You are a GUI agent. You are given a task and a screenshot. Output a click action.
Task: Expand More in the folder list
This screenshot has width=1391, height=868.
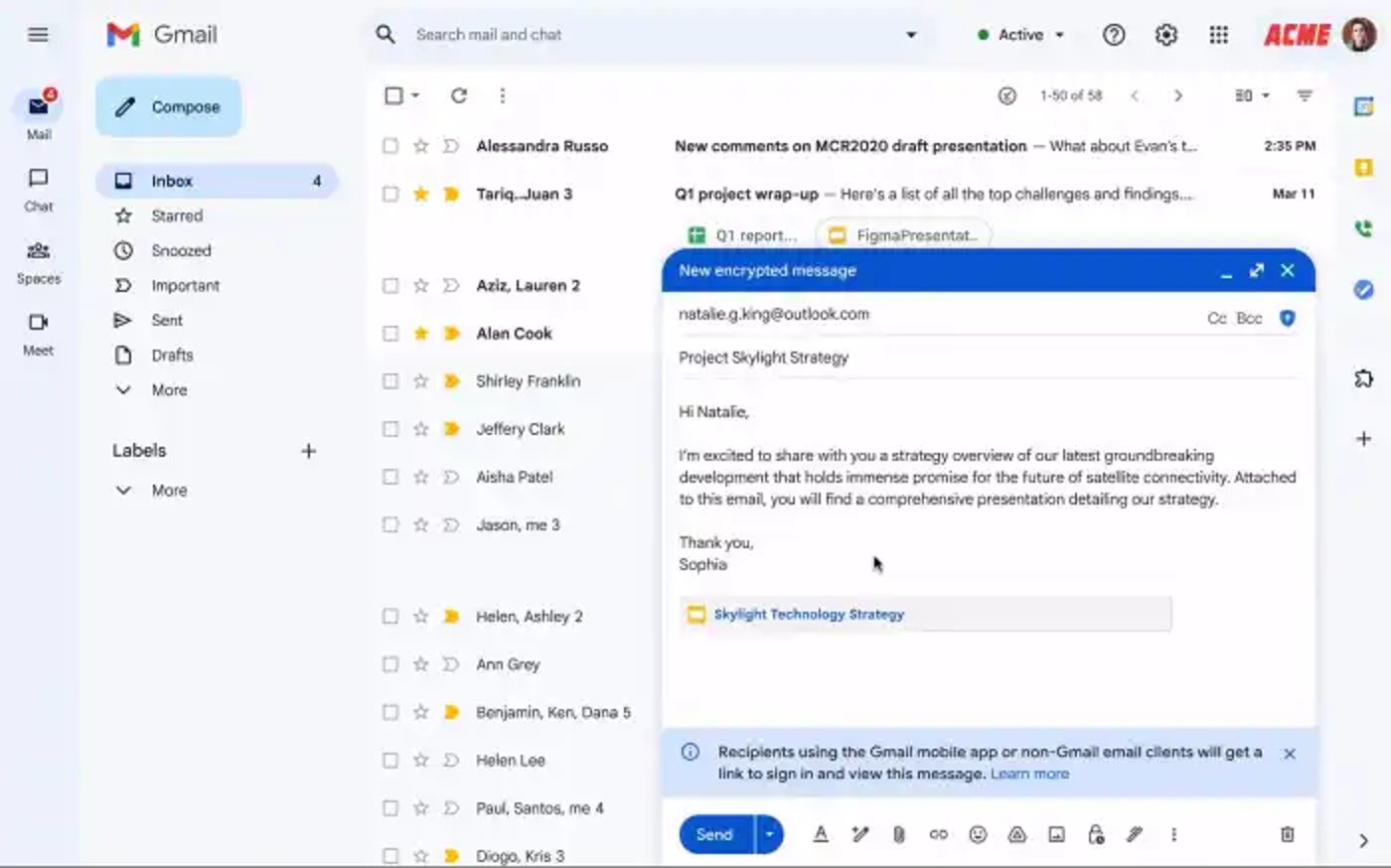click(x=169, y=390)
